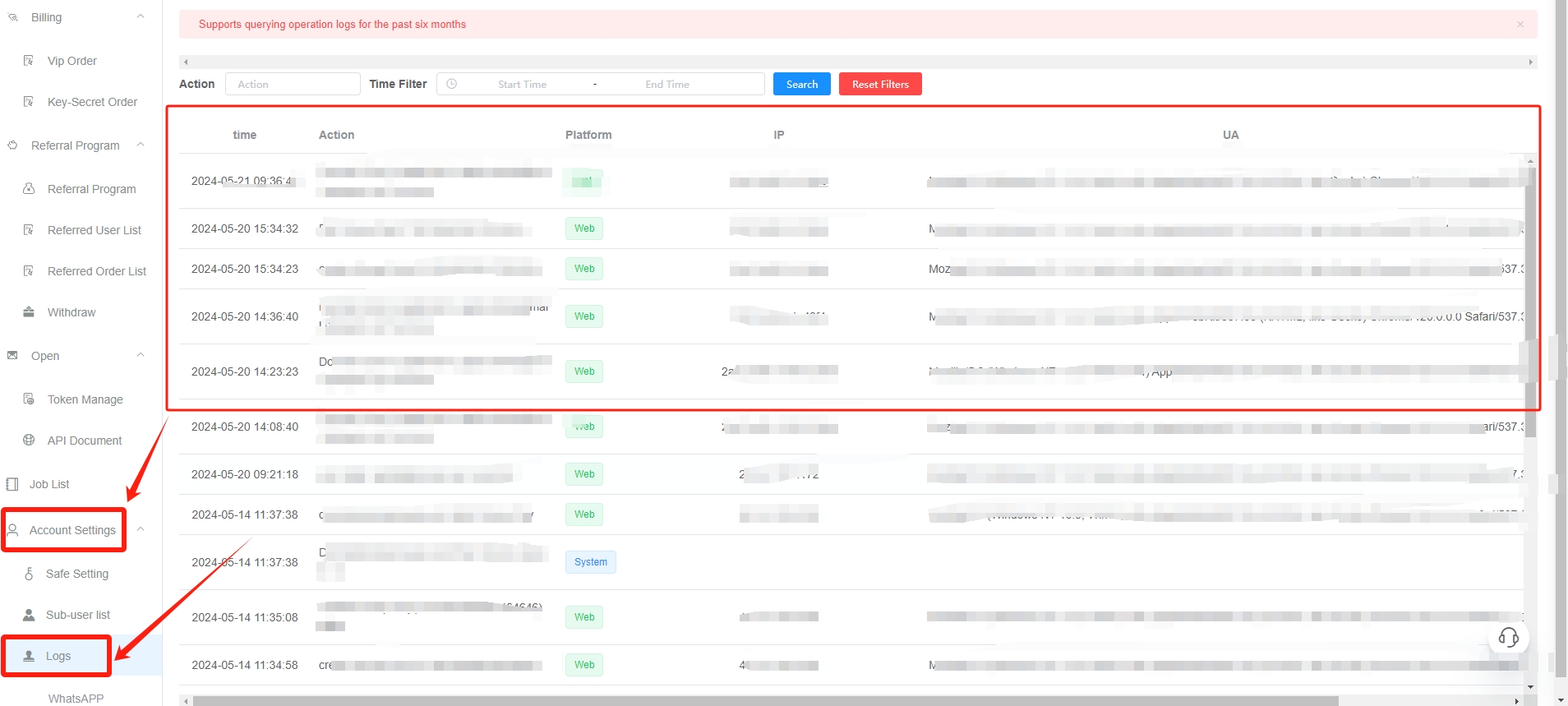Open Referred Order List
Image resolution: width=1568 pixels, height=706 pixels.
tap(97, 271)
